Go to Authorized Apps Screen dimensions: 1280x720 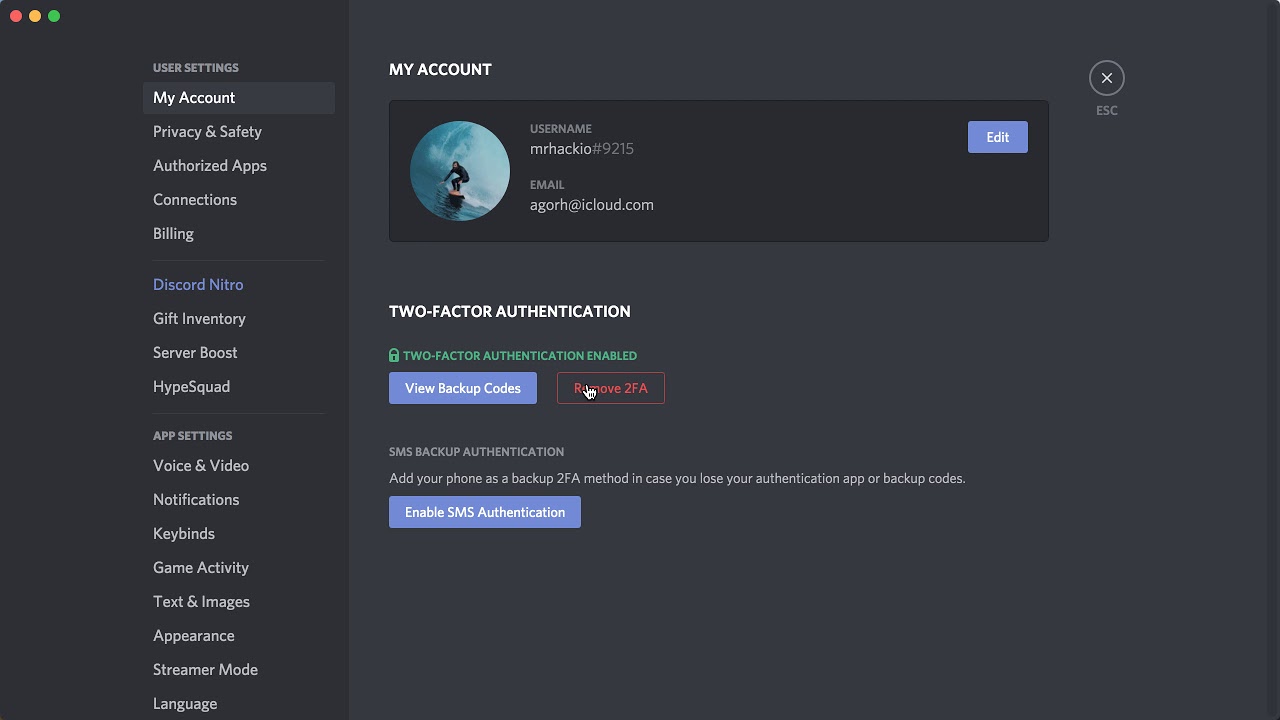238,166
